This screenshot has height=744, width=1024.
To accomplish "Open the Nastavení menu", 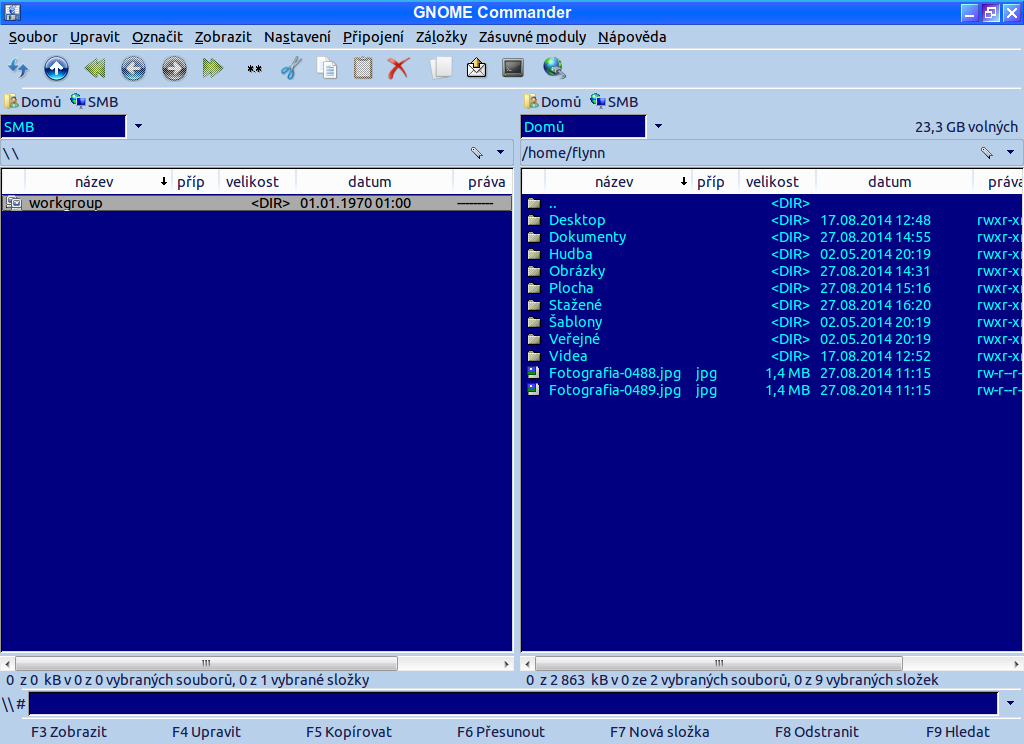I will 297,37.
